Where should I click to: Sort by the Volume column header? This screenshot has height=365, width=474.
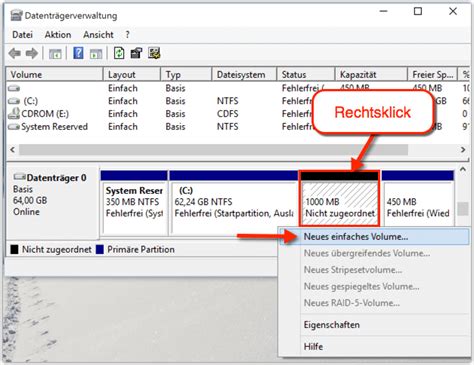tap(55, 74)
